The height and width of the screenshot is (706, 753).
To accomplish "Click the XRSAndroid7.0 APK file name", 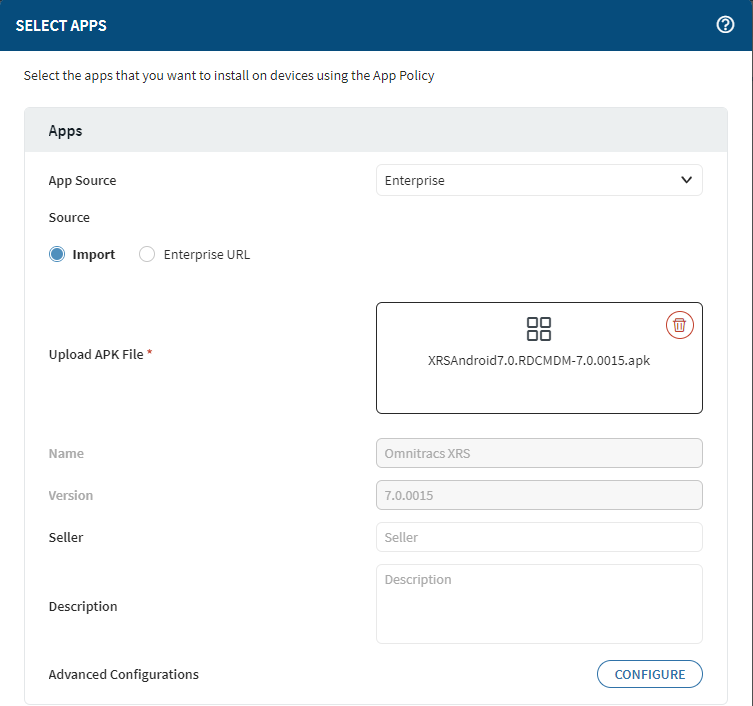I will (539, 361).
